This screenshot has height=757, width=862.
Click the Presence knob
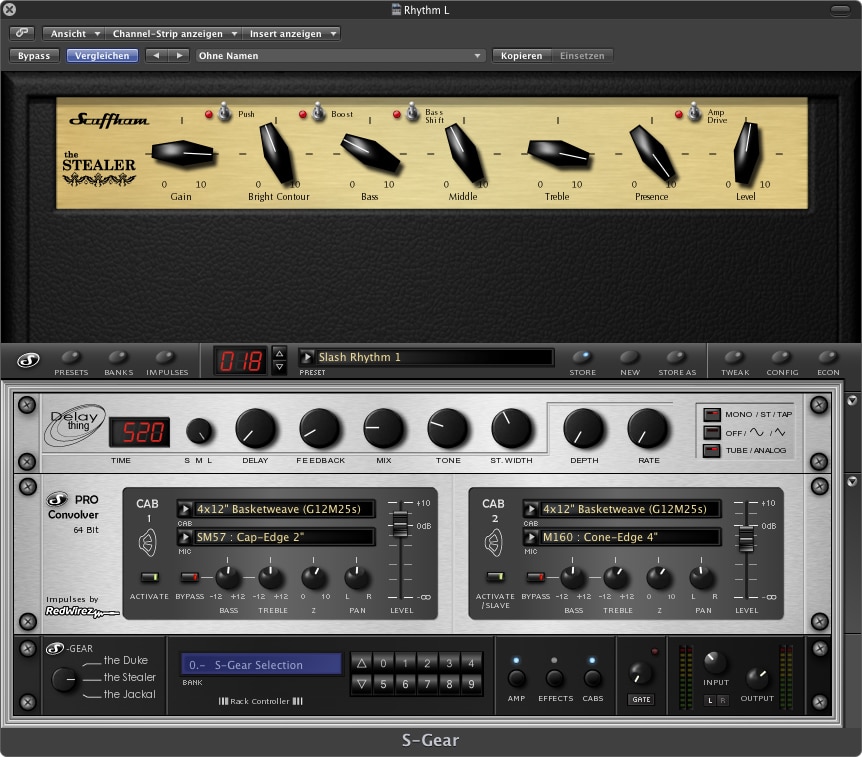653,153
